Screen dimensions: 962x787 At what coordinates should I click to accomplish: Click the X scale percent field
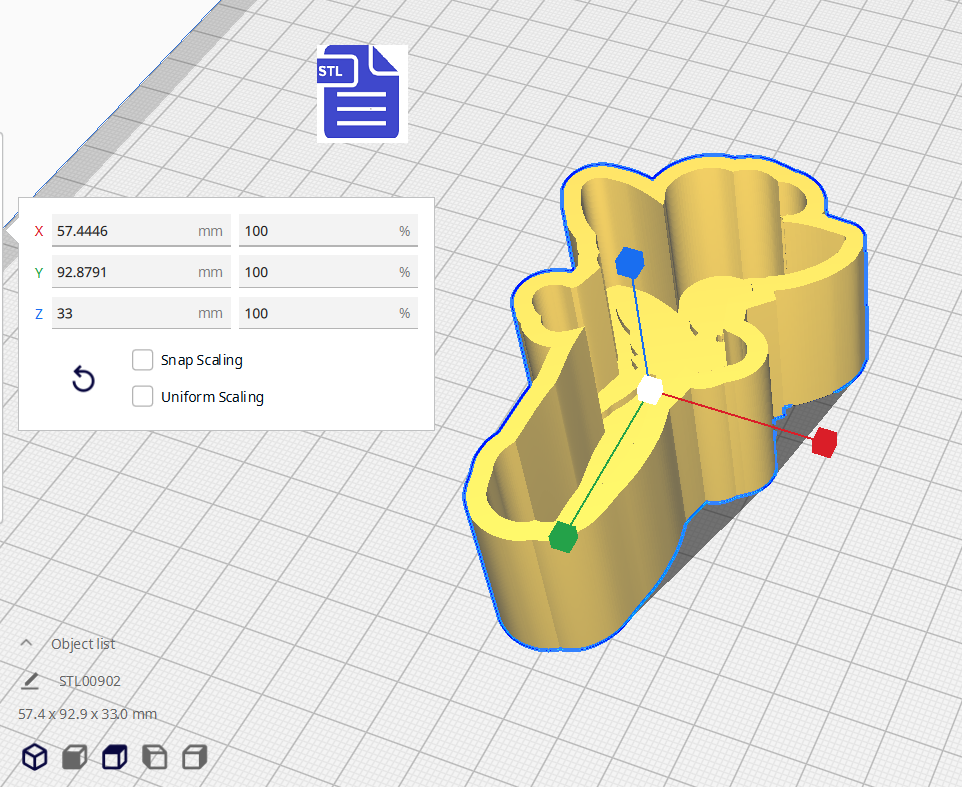coord(318,231)
